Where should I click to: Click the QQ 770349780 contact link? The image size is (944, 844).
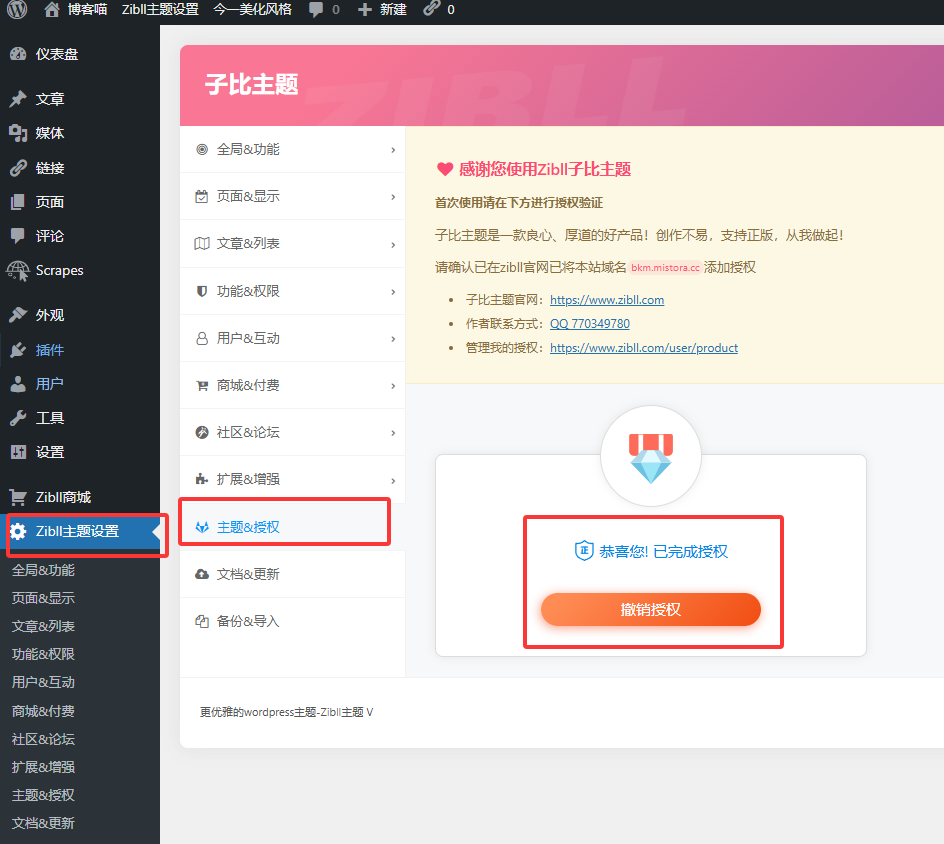tap(589, 324)
